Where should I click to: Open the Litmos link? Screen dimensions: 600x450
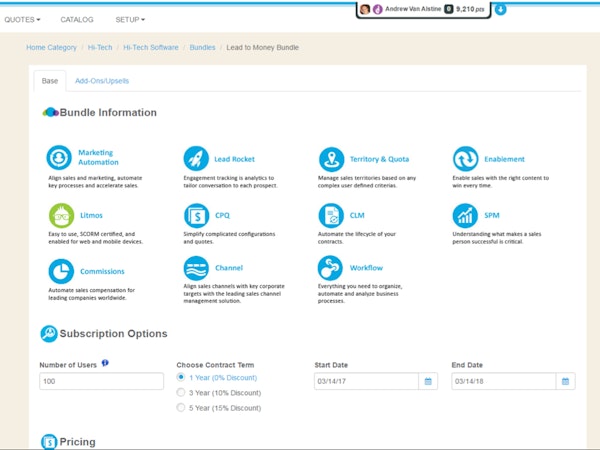[91, 215]
